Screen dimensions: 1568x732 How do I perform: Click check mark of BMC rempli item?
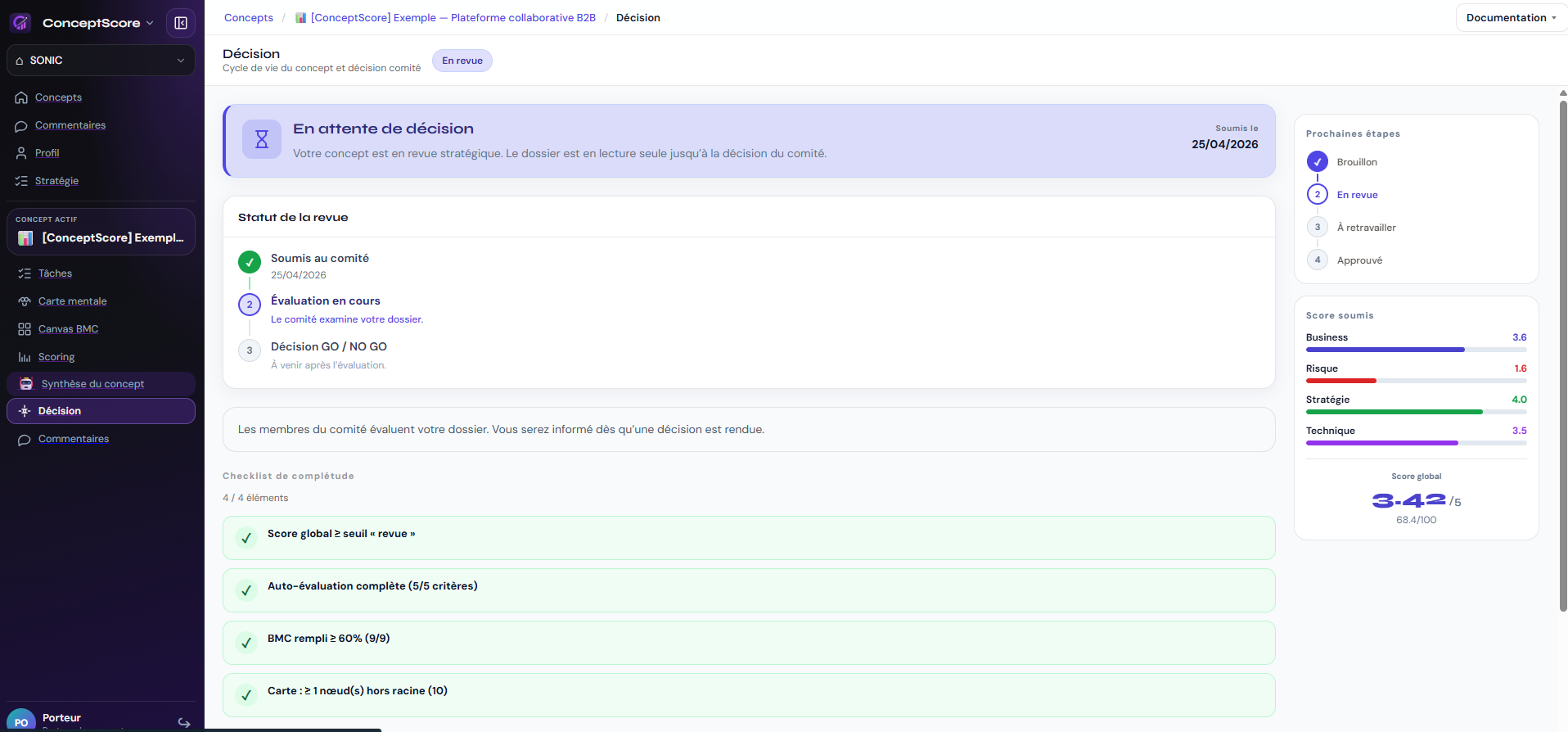246,643
